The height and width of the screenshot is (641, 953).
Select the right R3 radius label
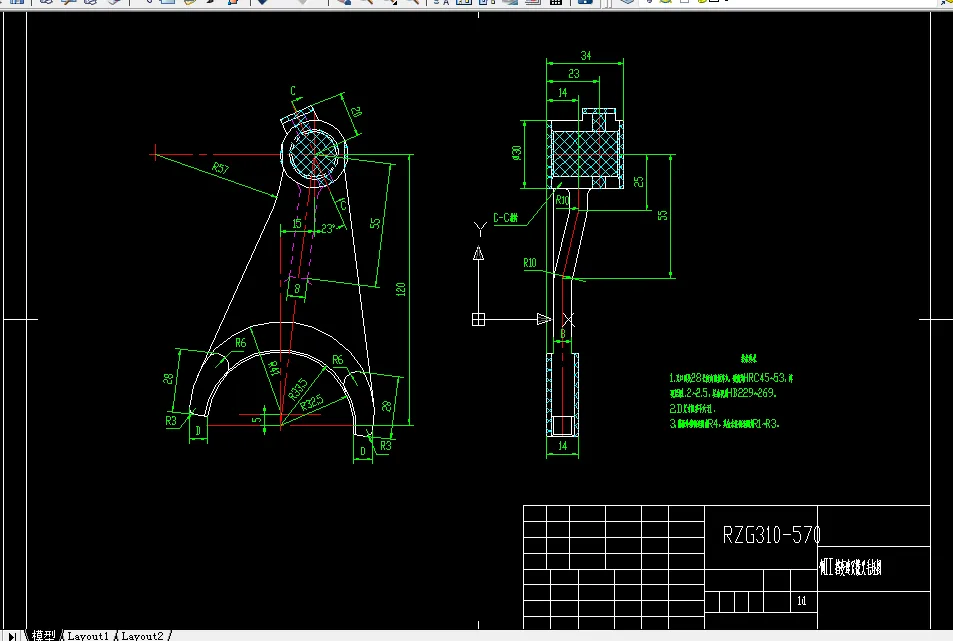coord(386,445)
